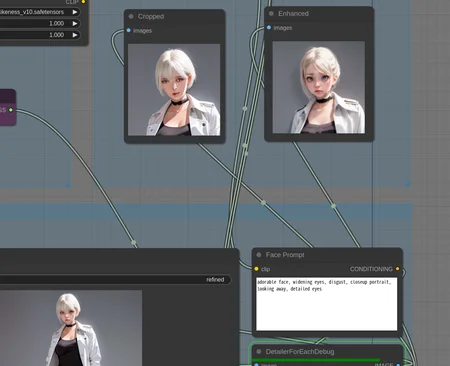Click the CLIP output socket at top left
450x366 pixels.
point(84,2)
